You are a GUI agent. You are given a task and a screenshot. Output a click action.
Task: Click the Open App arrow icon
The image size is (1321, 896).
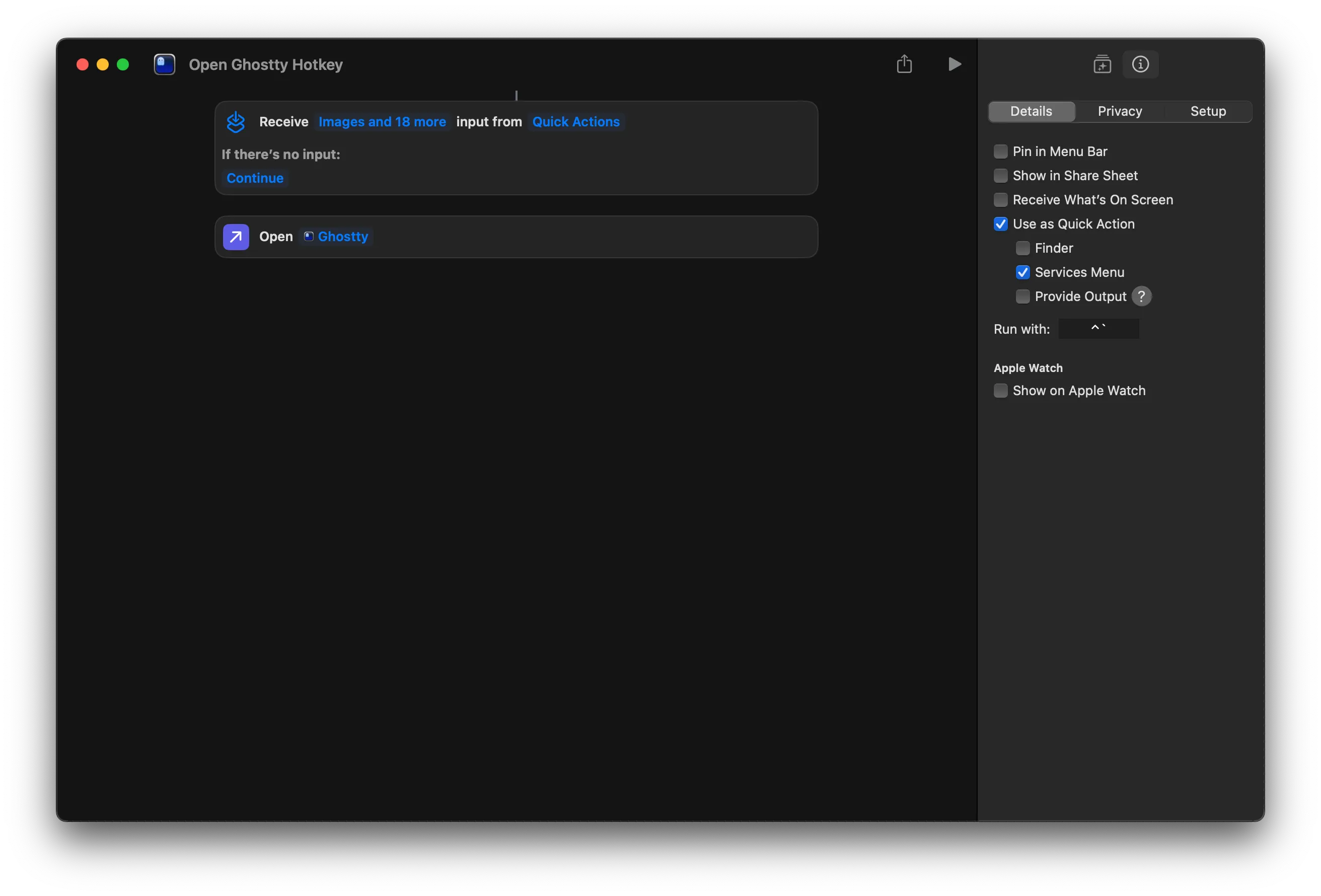point(236,237)
